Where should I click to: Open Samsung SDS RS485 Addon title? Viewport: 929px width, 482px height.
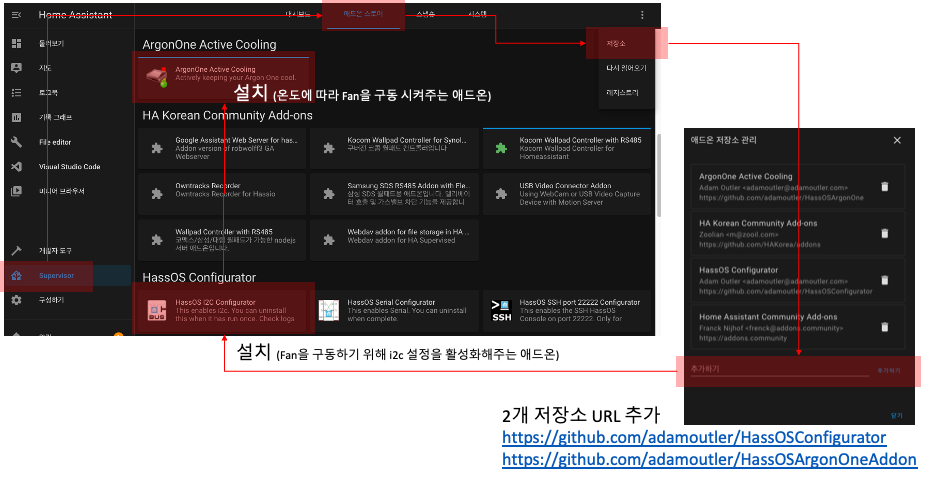pyautogui.click(x=409, y=185)
